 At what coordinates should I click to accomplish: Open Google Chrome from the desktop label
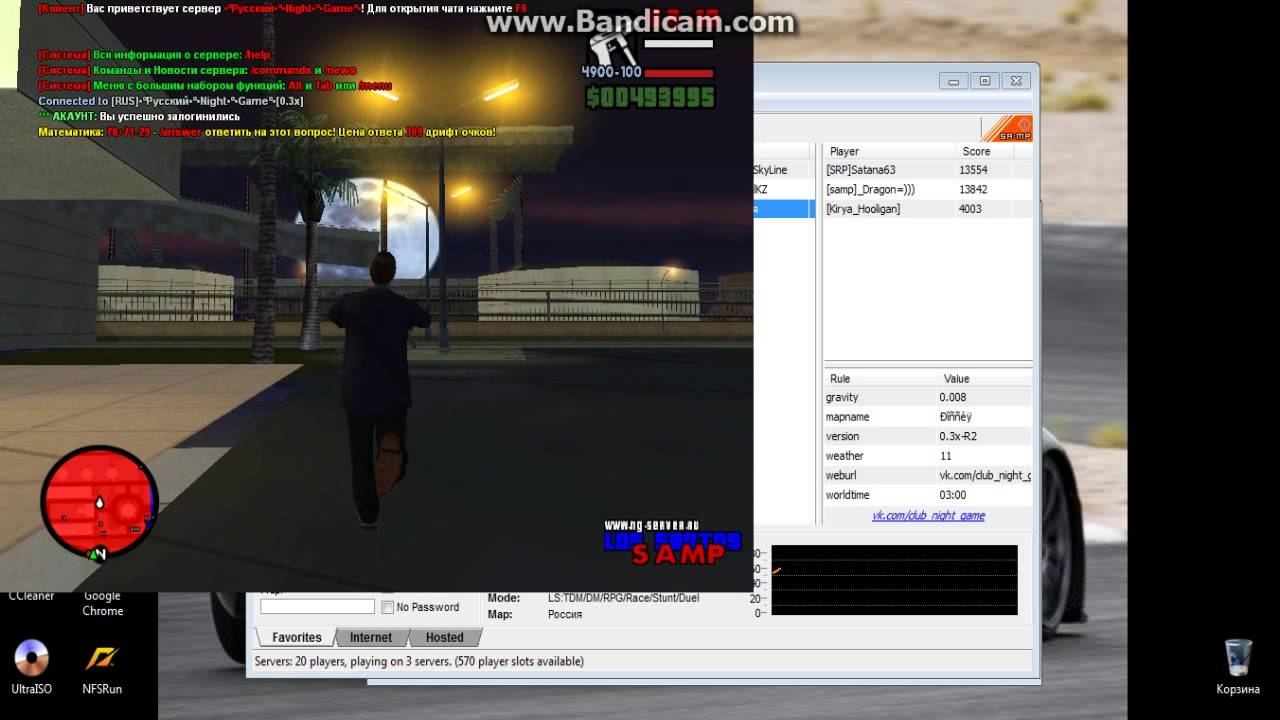tap(102, 603)
